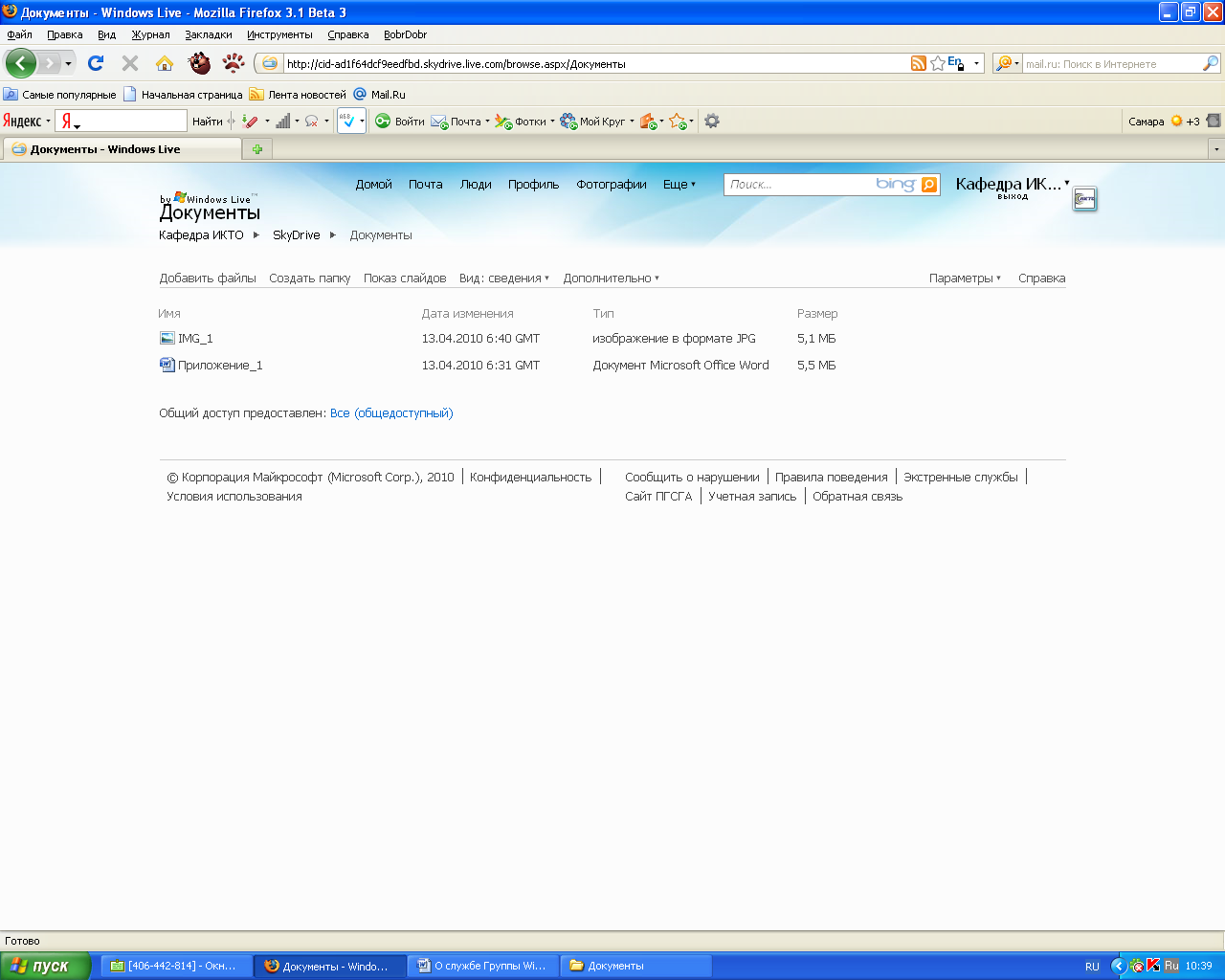Click the Кафедра ИКТО profile picture
The width and height of the screenshot is (1225, 980).
pos(1084,199)
